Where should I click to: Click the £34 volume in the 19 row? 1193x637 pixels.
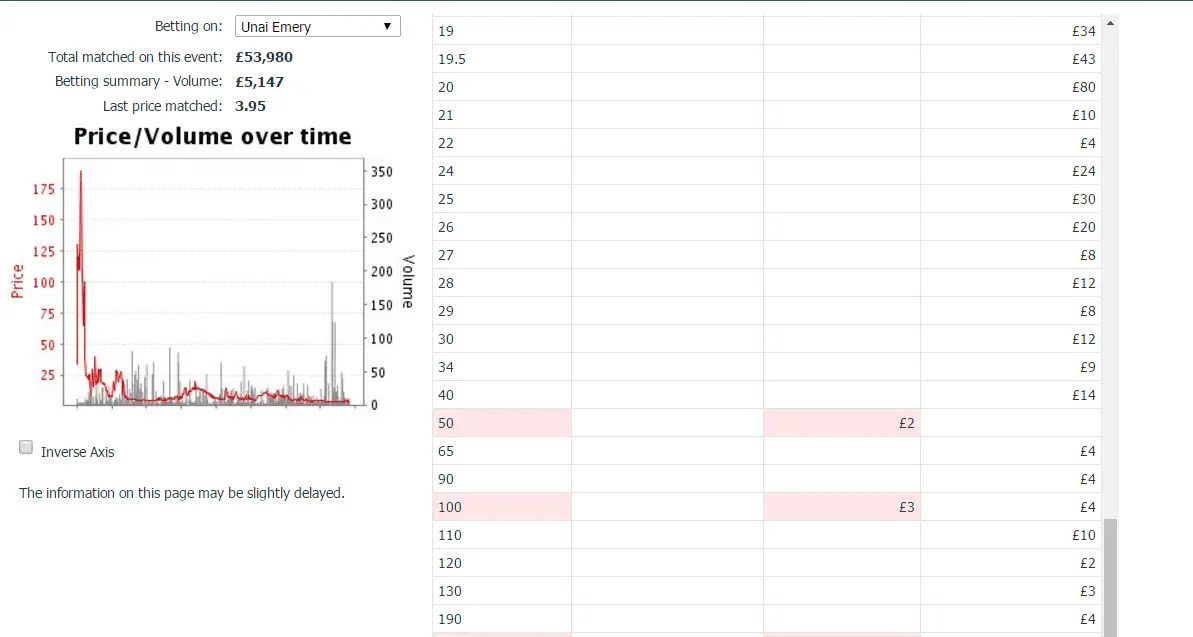(x=1083, y=31)
